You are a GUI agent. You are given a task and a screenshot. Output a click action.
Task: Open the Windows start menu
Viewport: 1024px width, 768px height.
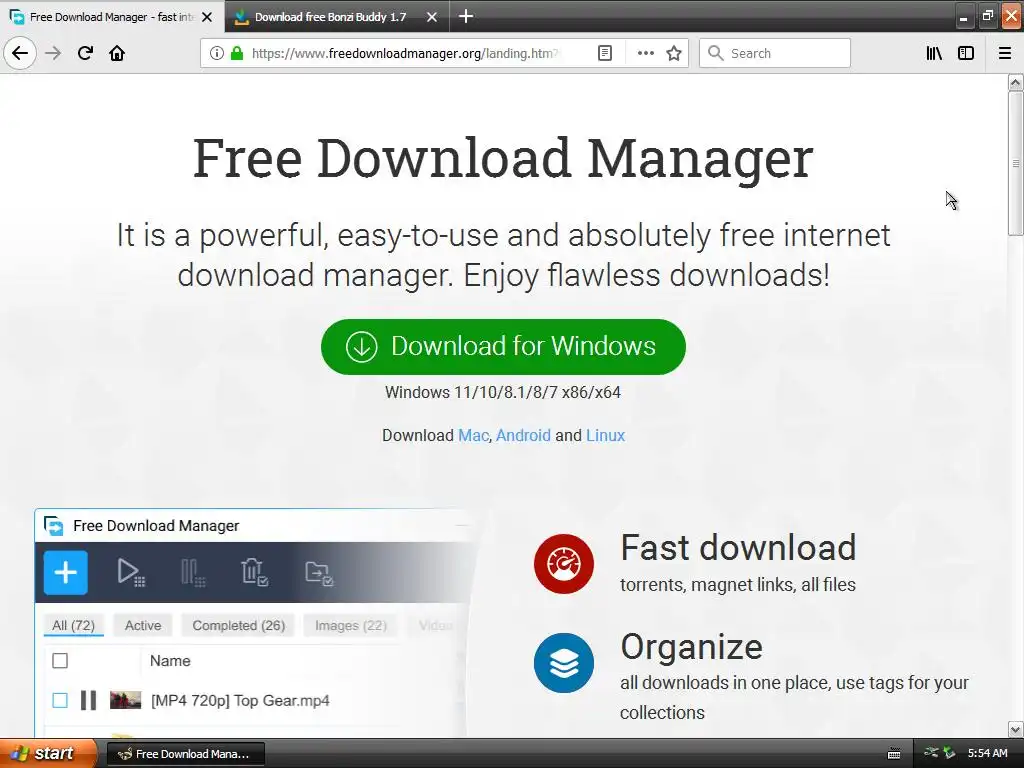[48, 754]
